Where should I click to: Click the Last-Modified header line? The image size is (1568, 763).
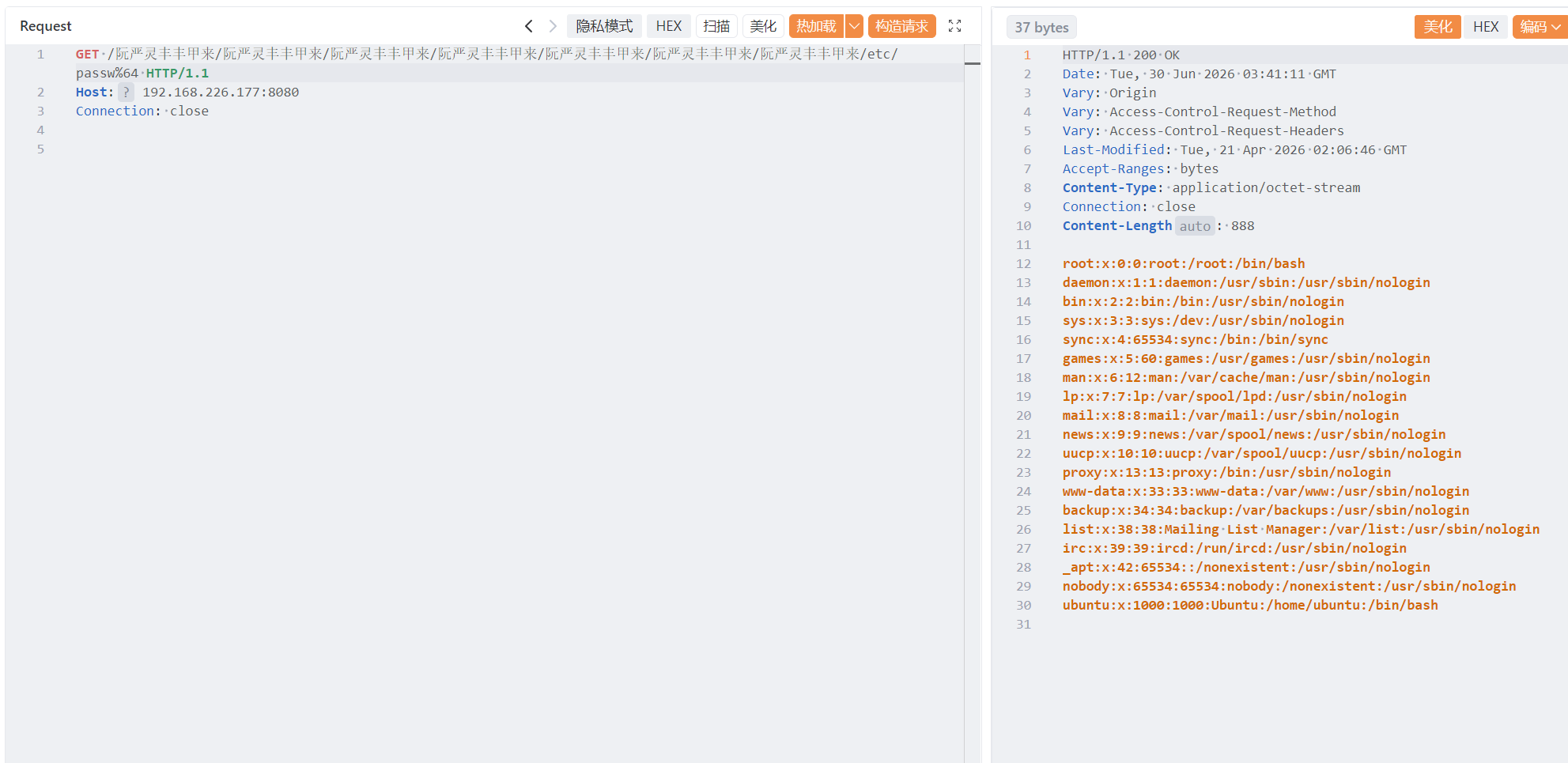1234,150
